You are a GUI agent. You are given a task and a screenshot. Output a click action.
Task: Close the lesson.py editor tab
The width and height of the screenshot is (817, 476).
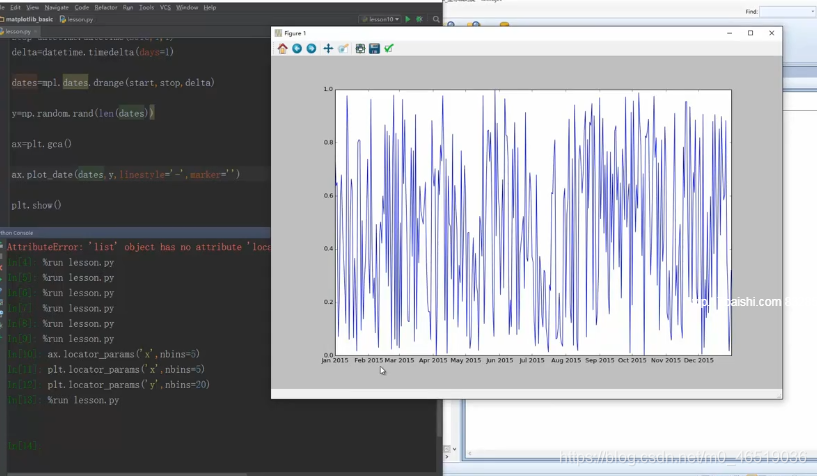pos(35,31)
